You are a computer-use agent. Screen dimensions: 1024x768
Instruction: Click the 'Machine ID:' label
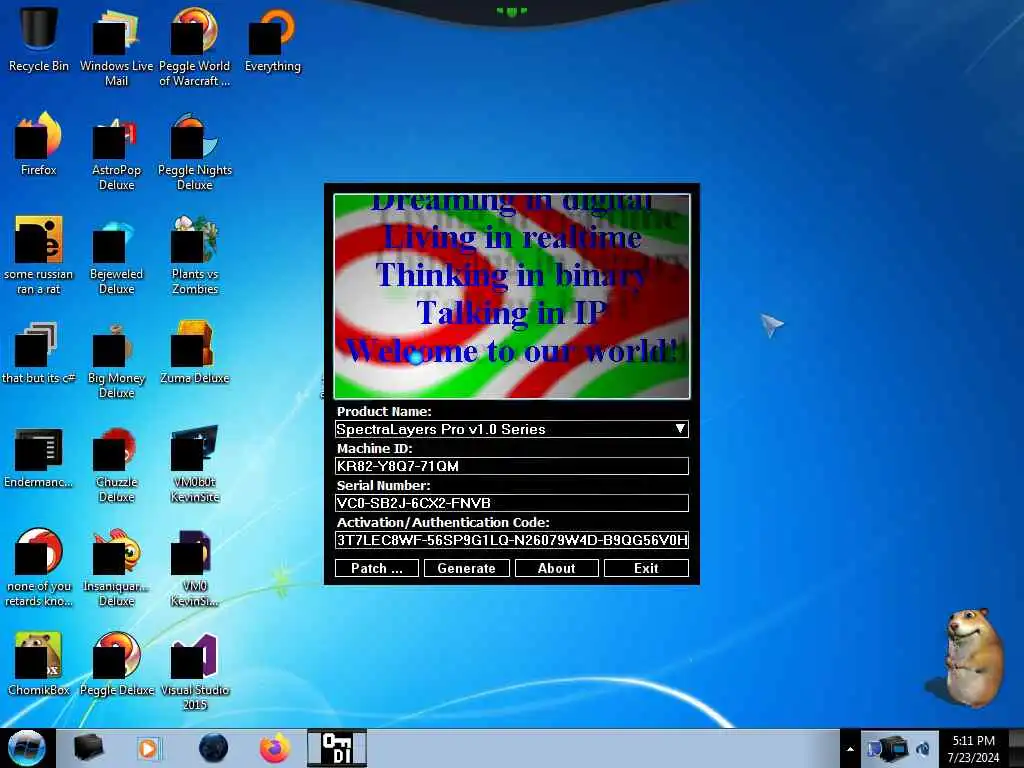pos(374,449)
